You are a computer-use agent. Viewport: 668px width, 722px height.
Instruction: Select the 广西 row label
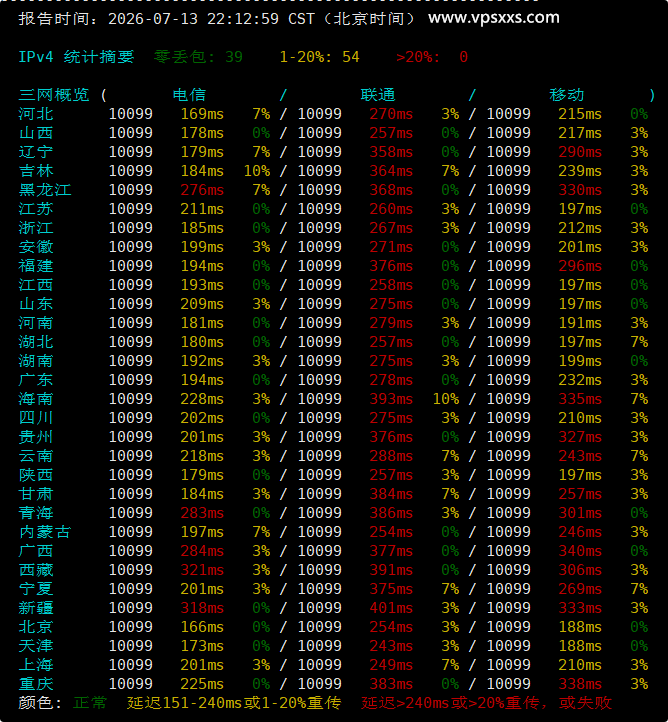[36, 551]
